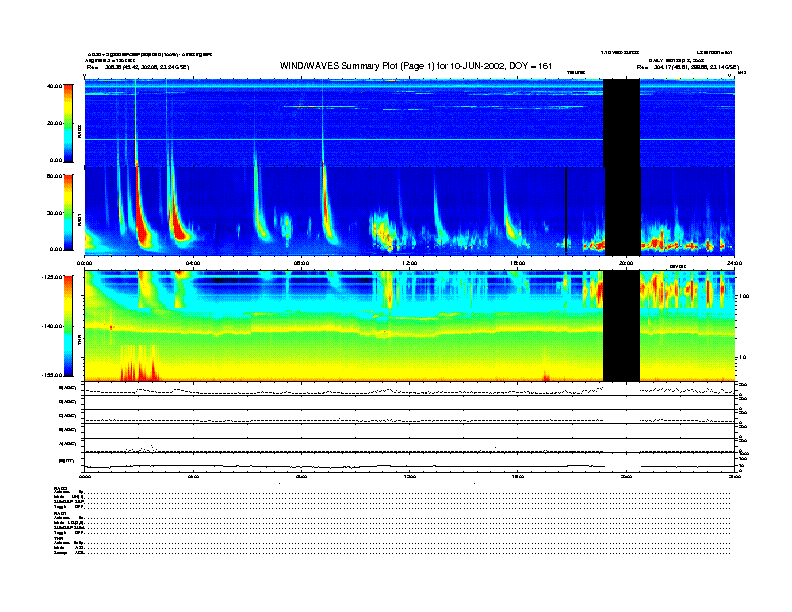Click the 100 frequency label right of TNR panel

pyautogui.click(x=744, y=296)
